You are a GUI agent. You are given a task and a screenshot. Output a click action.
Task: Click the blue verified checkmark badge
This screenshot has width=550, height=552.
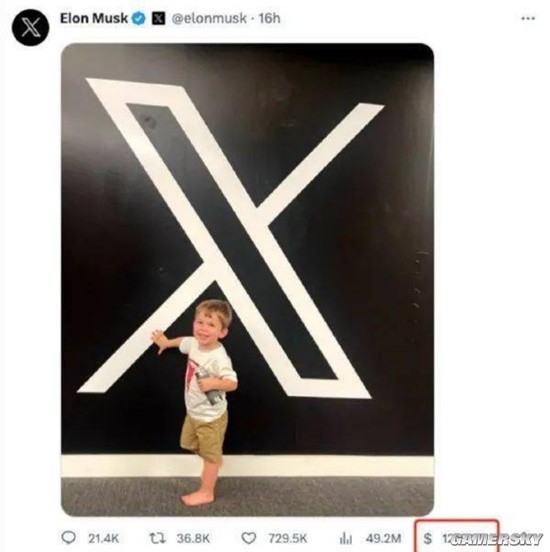pyautogui.click(x=139, y=18)
